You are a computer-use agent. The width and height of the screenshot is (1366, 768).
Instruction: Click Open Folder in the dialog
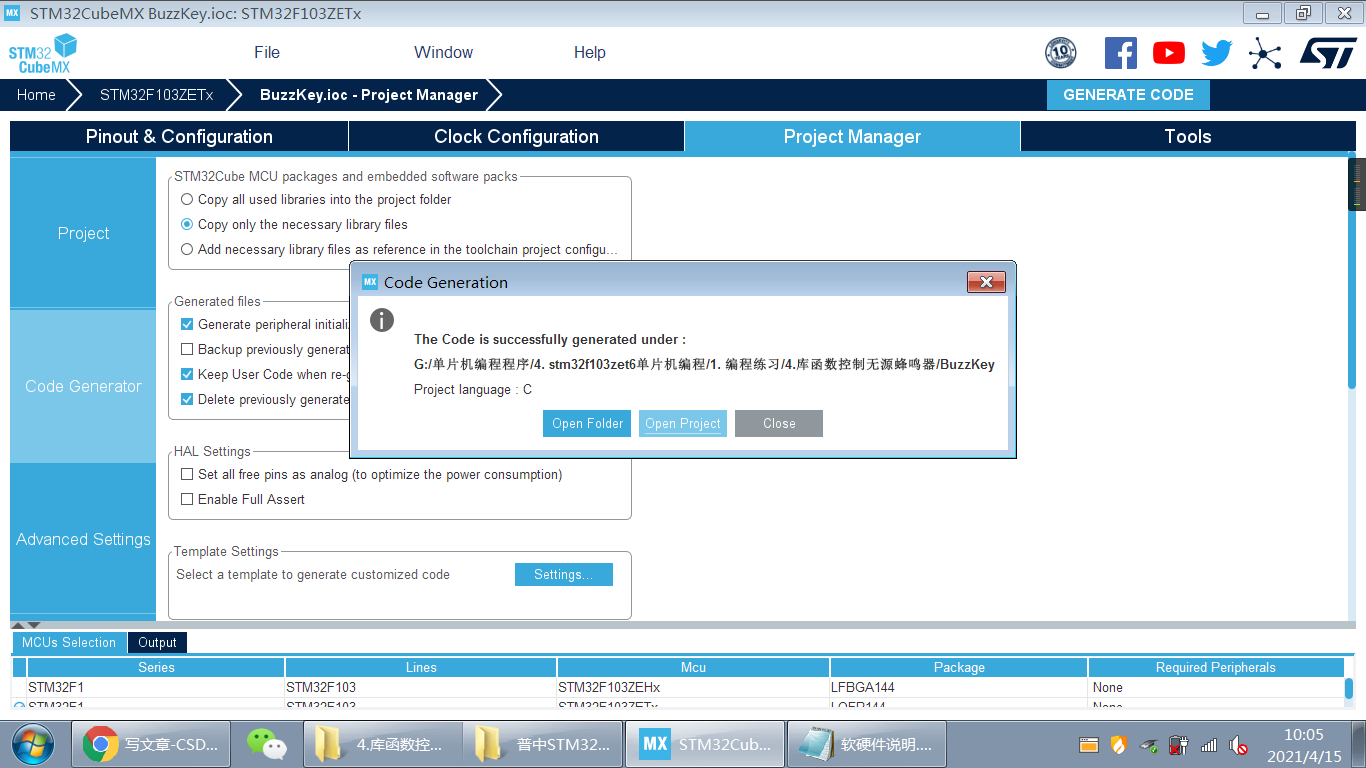[x=587, y=423]
